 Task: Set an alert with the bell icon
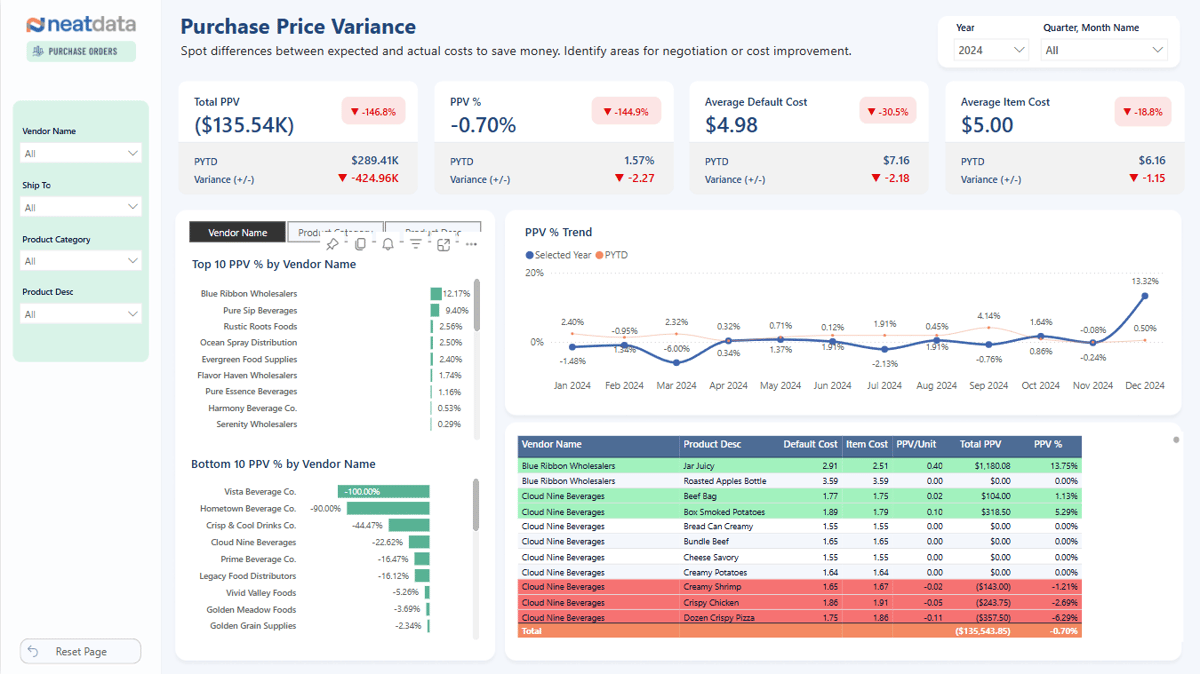pyautogui.click(x=388, y=244)
